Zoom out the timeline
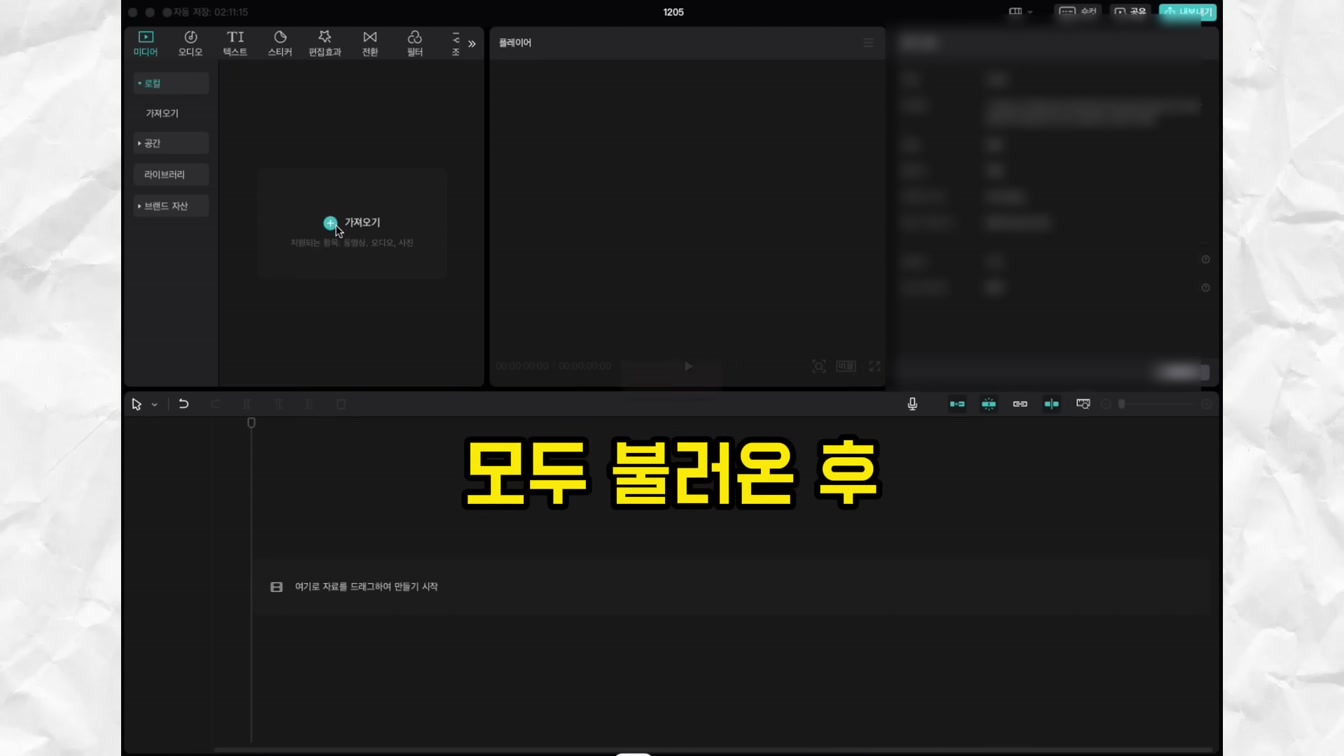This screenshot has height=756, width=1344. click(1106, 404)
